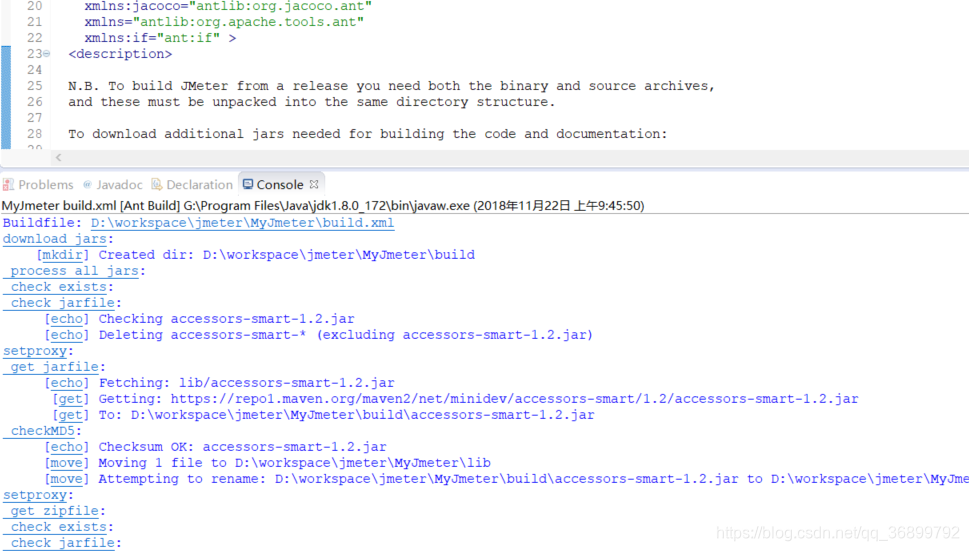Click the xmlns:jacoco attribute line
This screenshot has width=969, height=551.
228,6
